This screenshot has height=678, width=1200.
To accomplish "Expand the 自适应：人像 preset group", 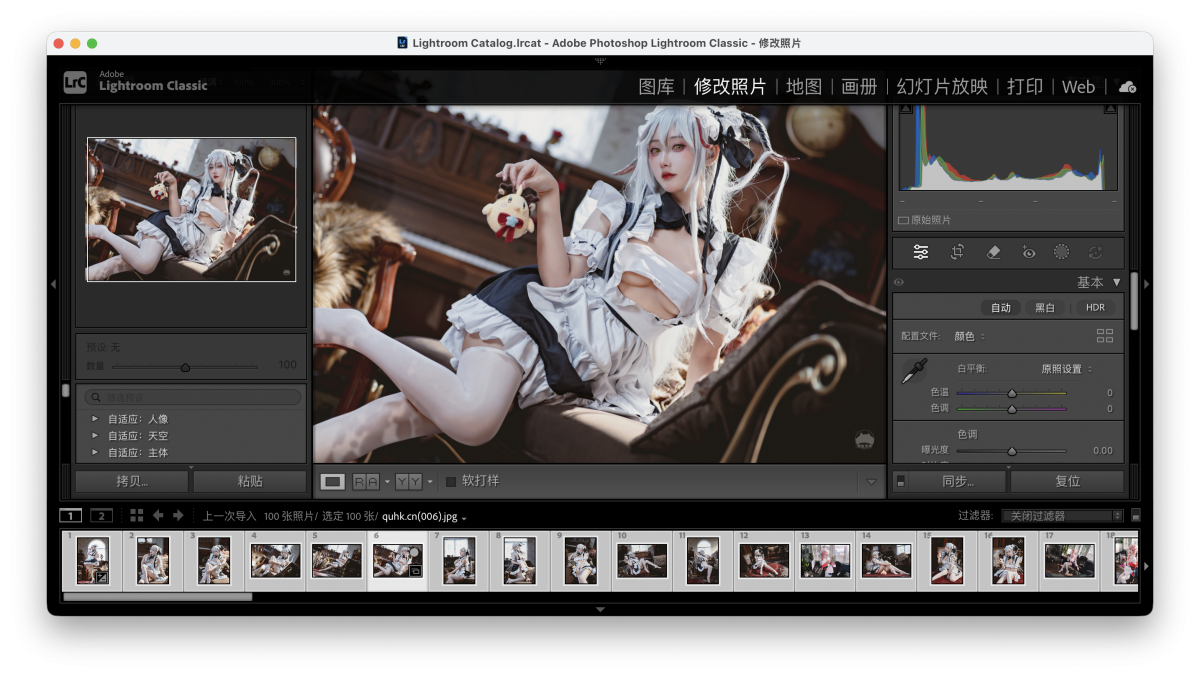I will tap(95, 419).
